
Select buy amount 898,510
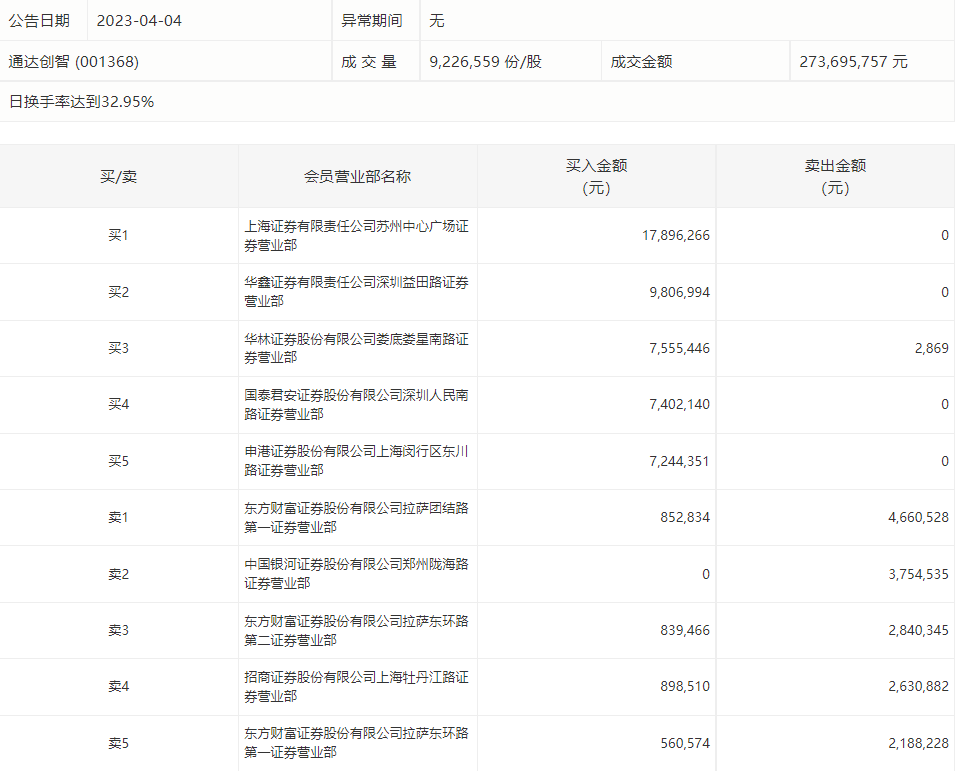pyautogui.click(x=685, y=686)
